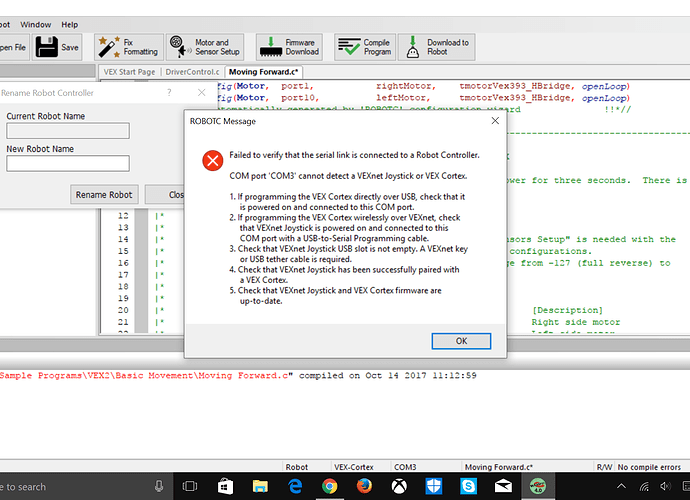Open the Wi-Fi network tray icon

coord(644,486)
